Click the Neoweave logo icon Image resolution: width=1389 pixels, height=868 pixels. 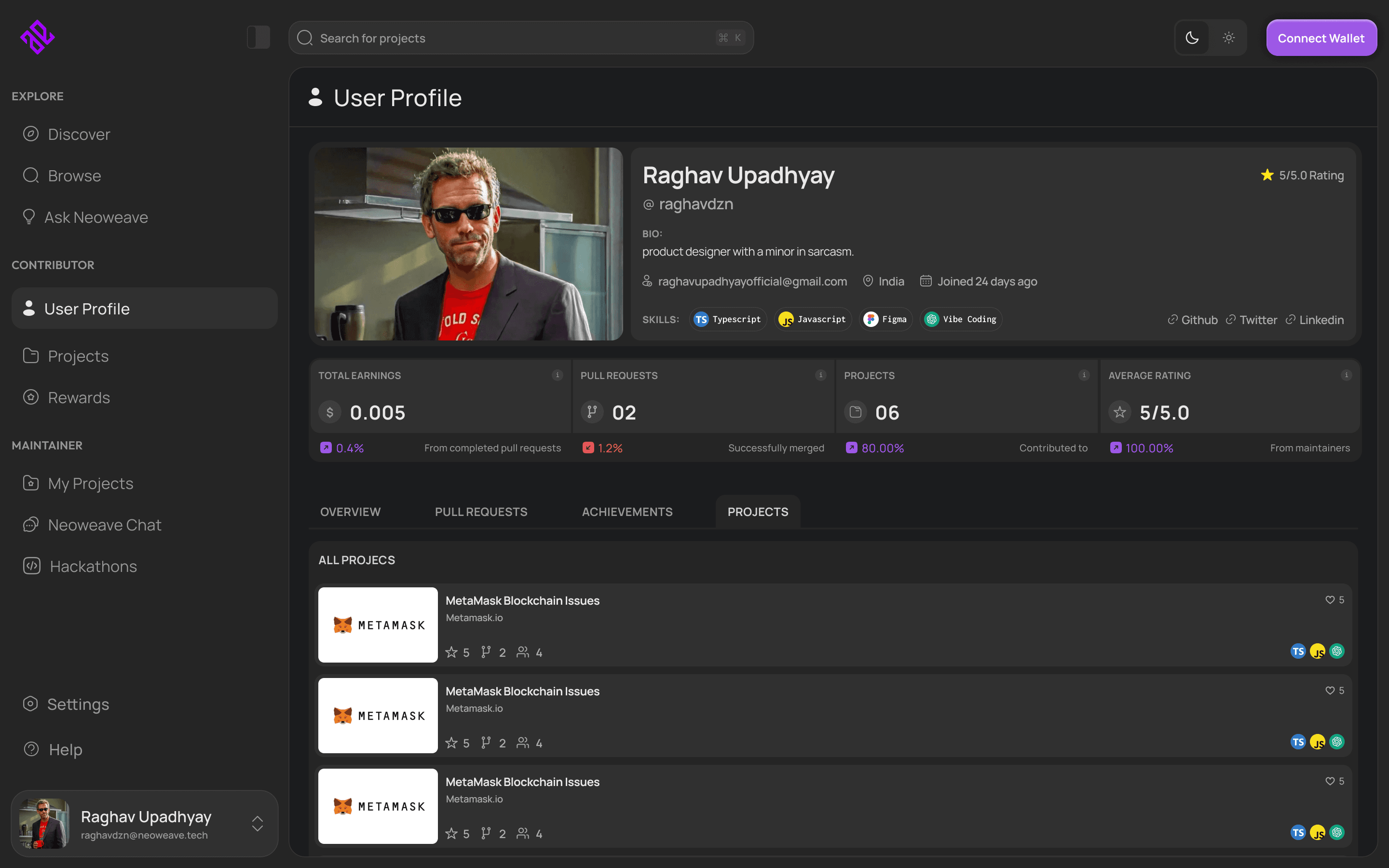pos(37,37)
